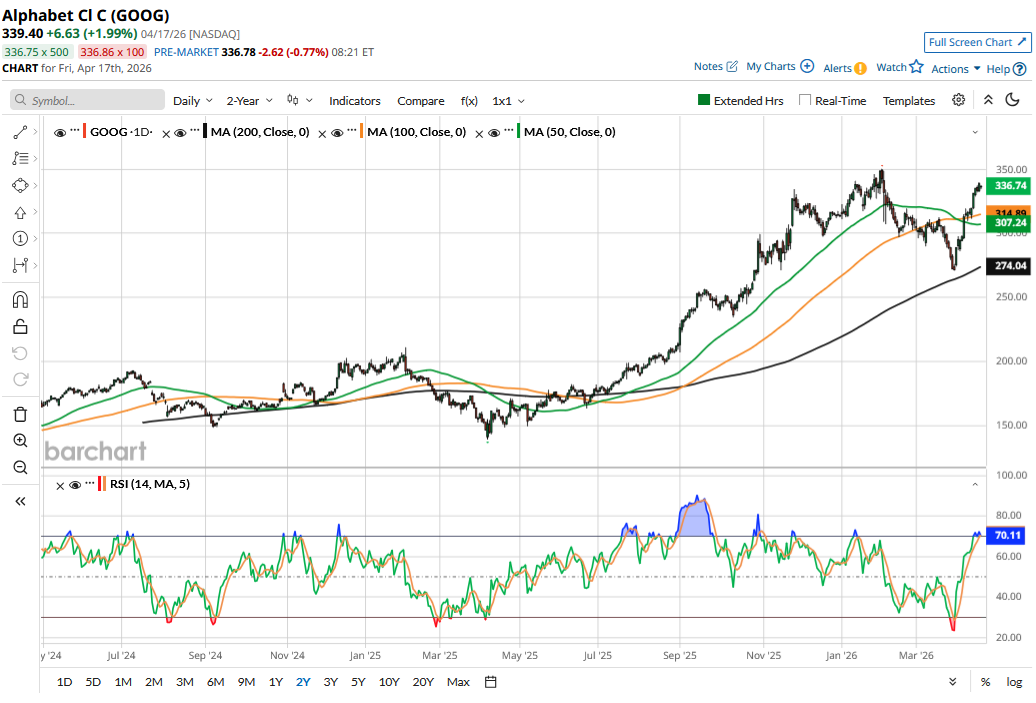Screen dimensions: 1036x703
Task: Expand the 2-Year period dropdown
Action: pos(249,101)
